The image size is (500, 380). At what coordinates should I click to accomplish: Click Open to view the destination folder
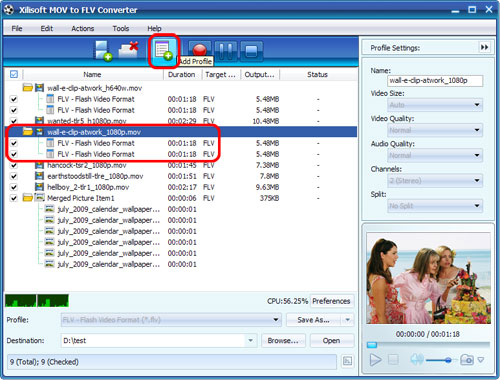[331, 341]
